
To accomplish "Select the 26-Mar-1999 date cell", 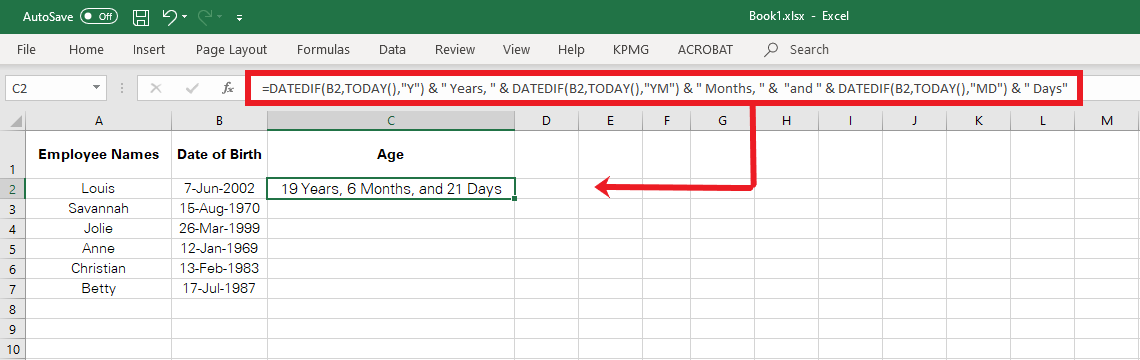I will pos(220,228).
